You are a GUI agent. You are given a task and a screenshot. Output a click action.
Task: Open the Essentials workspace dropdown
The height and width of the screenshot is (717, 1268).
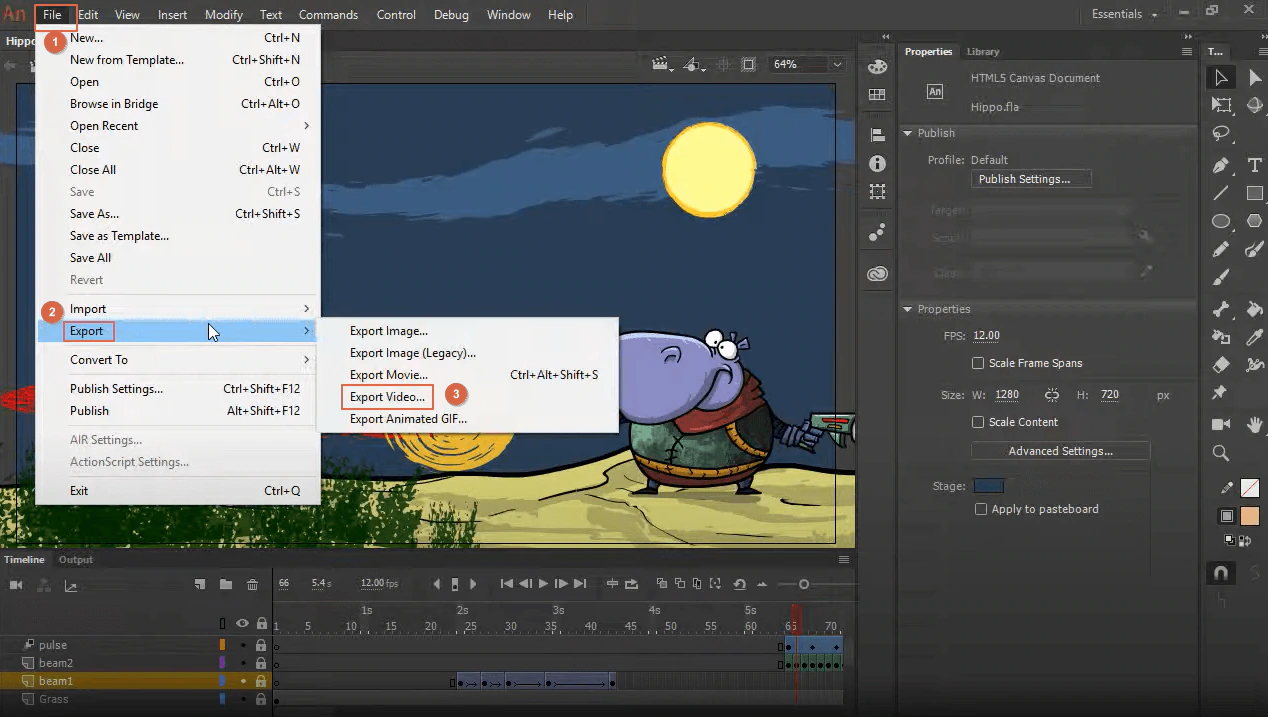[x=1125, y=14]
